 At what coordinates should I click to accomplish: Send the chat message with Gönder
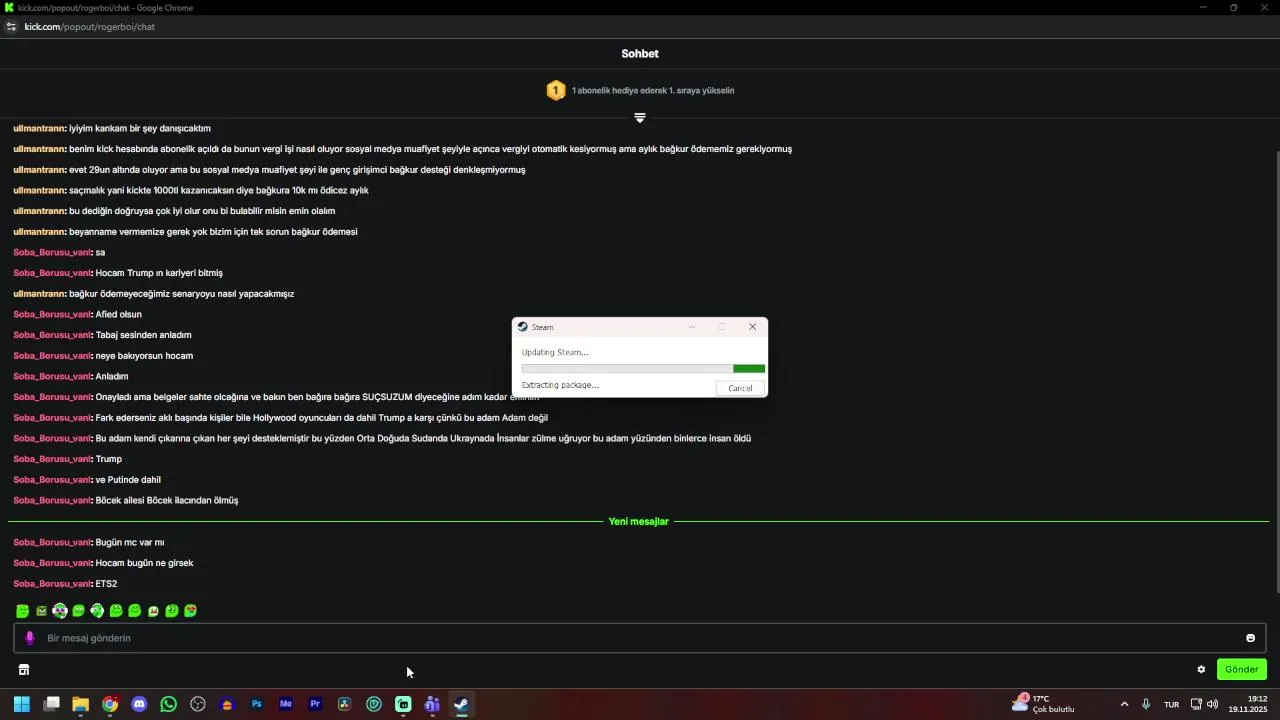click(x=1242, y=669)
